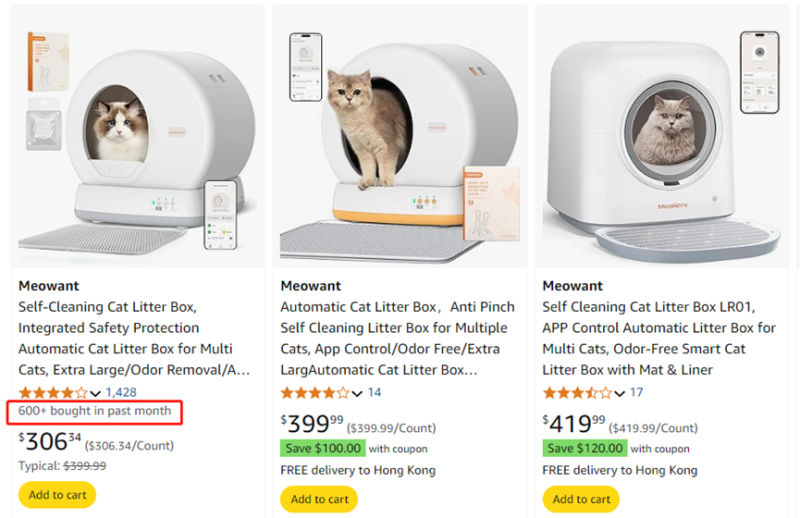Screen dimensions: 800x518
Task: Click star rating icons of first product
Action: [52, 393]
